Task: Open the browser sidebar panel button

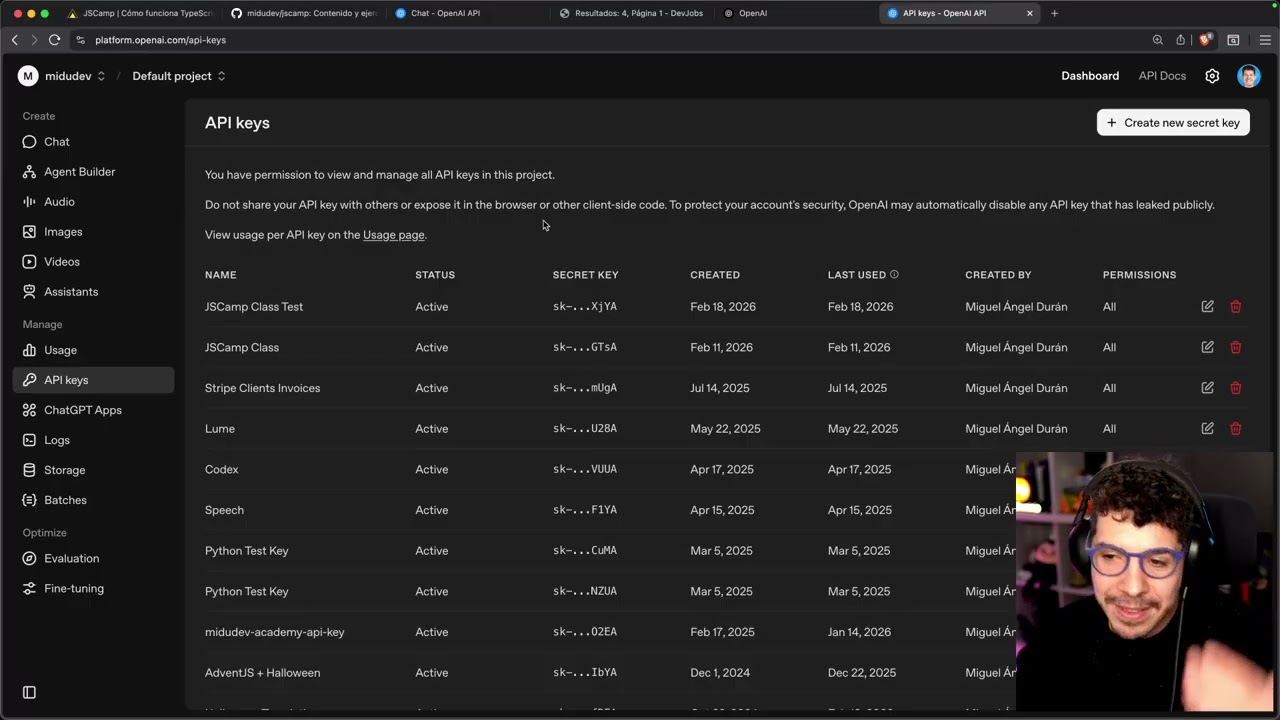Action: coord(1233,40)
